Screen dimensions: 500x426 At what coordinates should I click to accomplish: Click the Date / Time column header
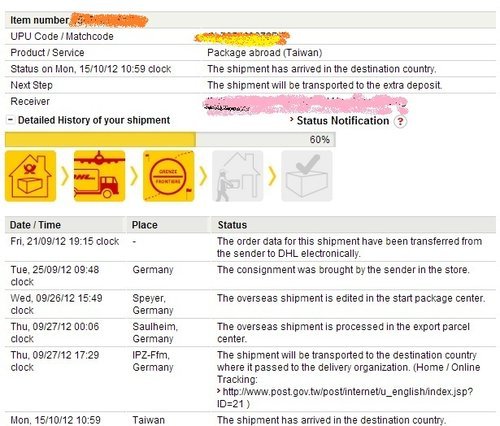(x=35, y=225)
